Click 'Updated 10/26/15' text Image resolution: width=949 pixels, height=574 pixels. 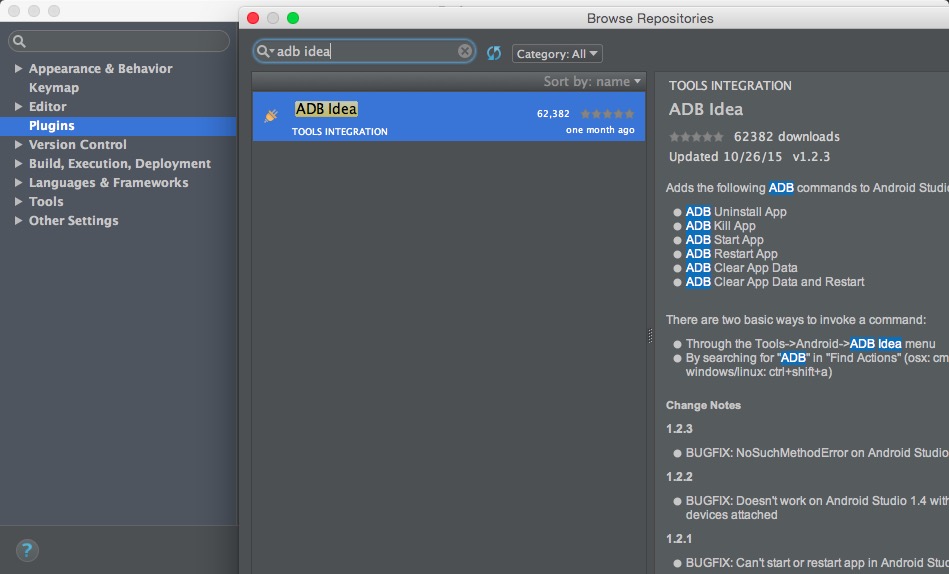[725, 157]
